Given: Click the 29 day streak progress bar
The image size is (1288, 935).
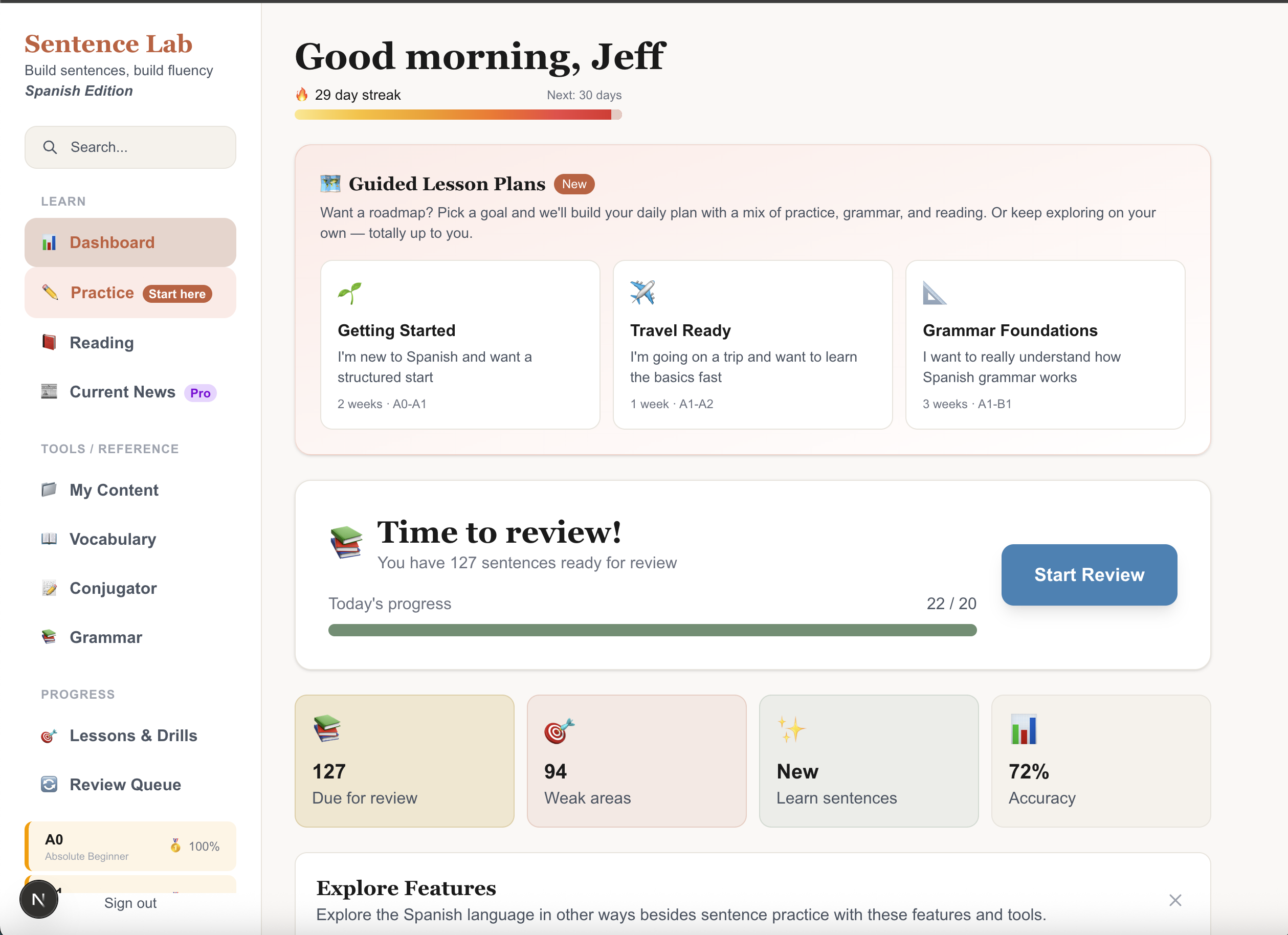Looking at the screenshot, I should (x=458, y=115).
